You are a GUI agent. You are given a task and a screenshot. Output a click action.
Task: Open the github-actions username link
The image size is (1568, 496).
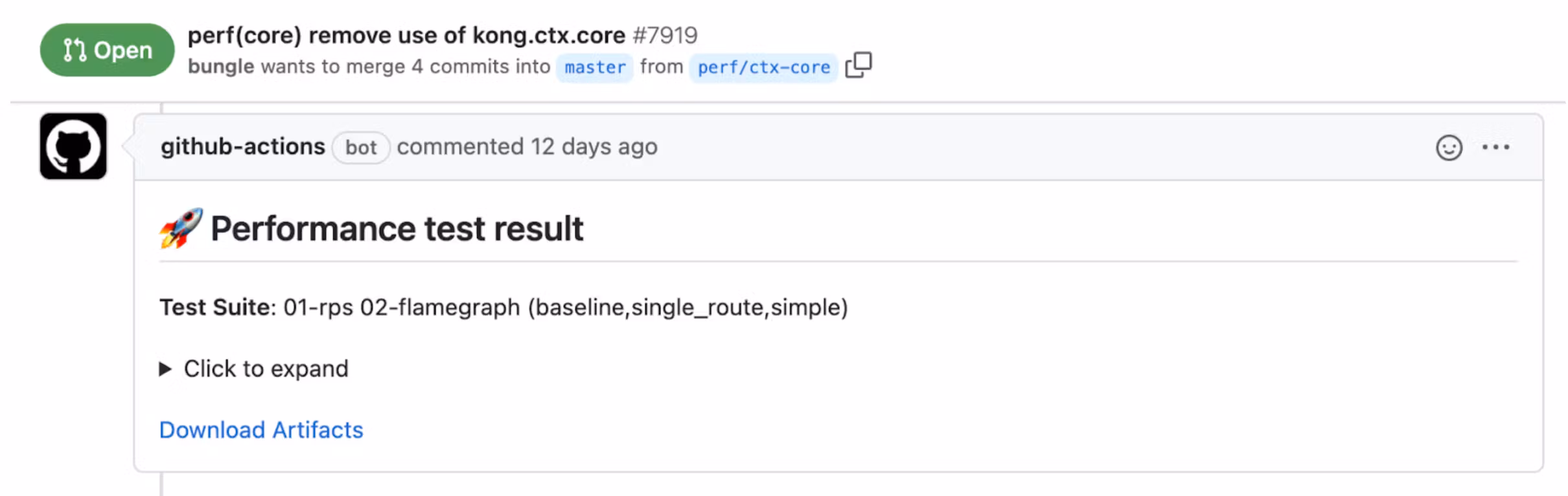click(243, 147)
